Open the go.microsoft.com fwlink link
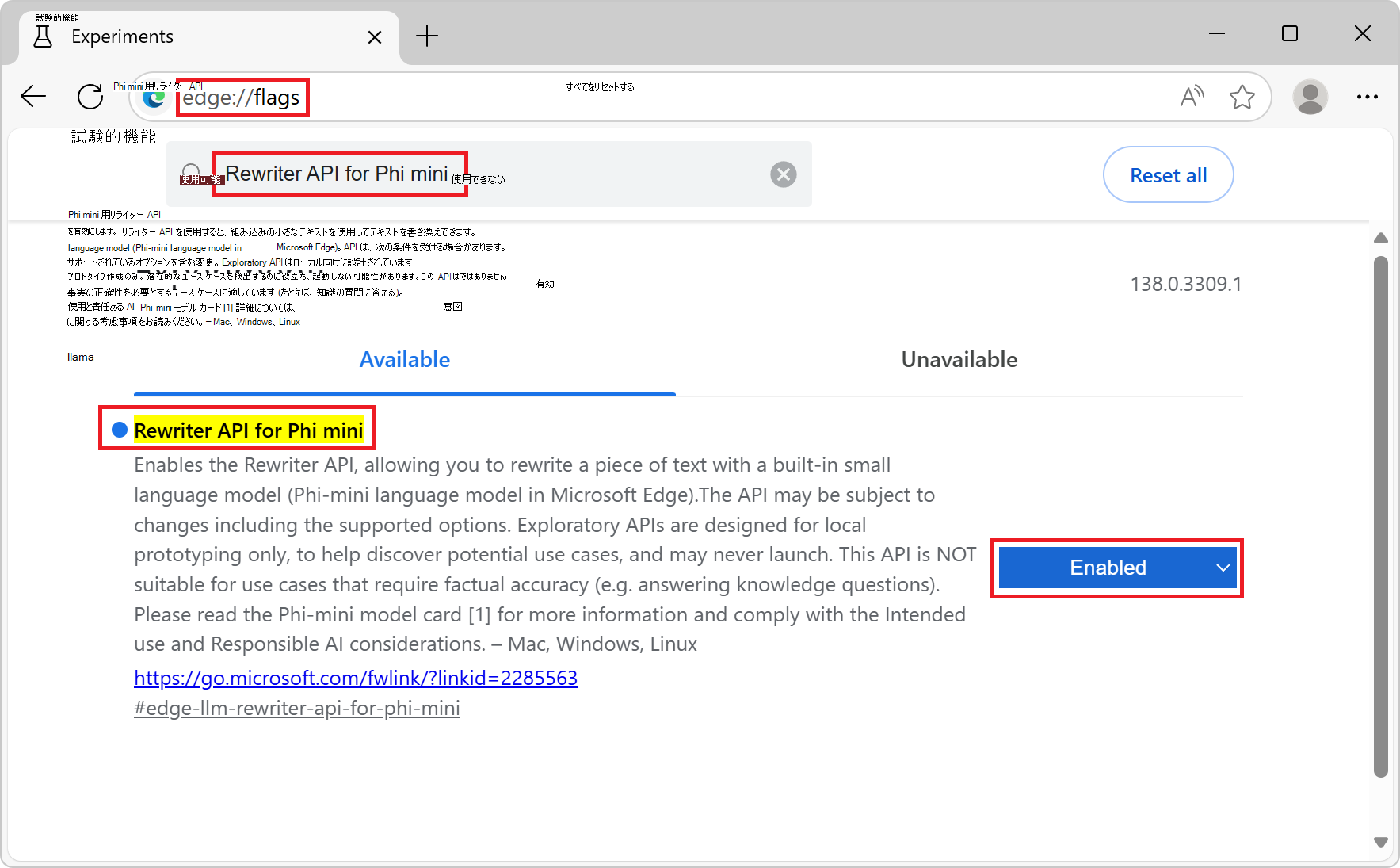This screenshot has height=868, width=1400. click(x=356, y=678)
